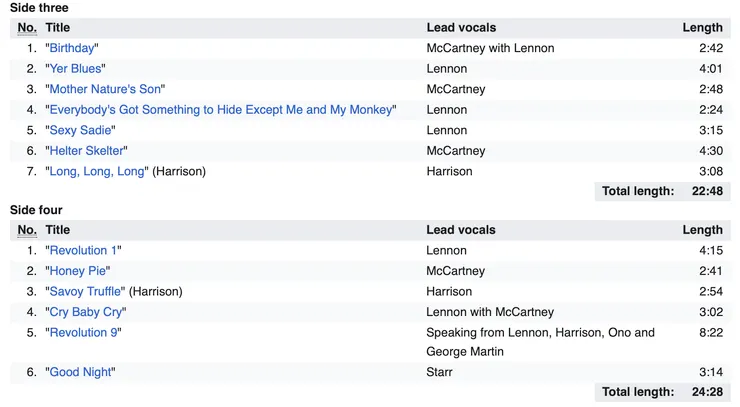Viewport: 740px width, 407px height.
Task: Click the "Yer Blues" link
Action: click(76, 69)
